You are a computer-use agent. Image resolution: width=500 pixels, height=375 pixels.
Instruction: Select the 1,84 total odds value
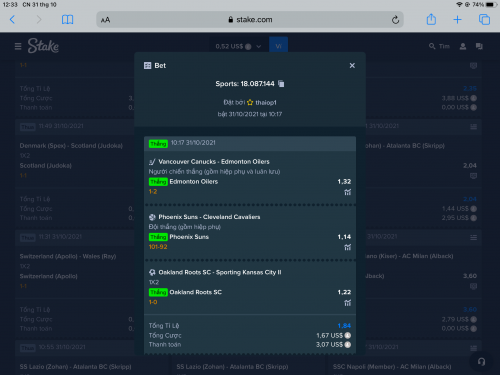(x=344, y=326)
